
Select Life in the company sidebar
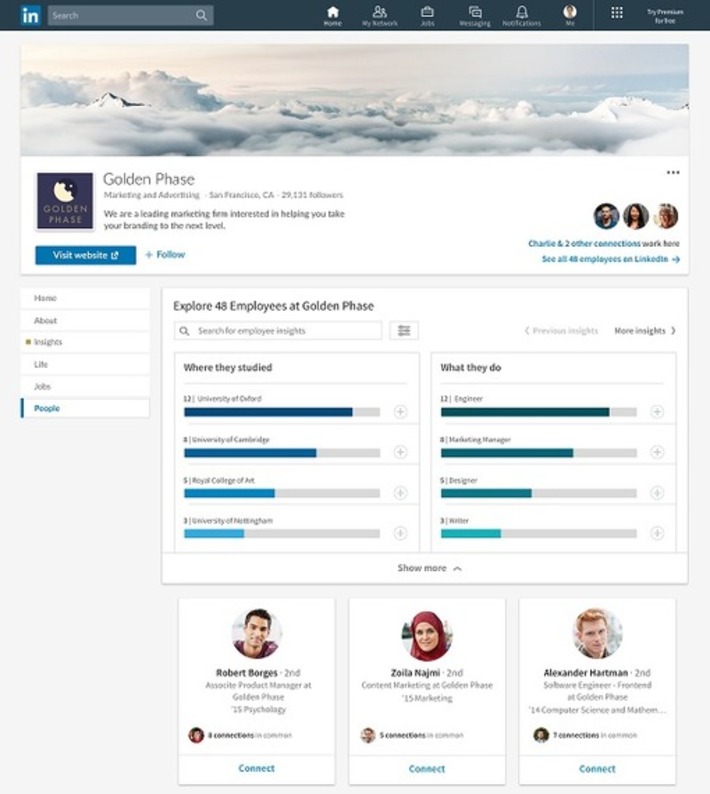(x=85, y=365)
